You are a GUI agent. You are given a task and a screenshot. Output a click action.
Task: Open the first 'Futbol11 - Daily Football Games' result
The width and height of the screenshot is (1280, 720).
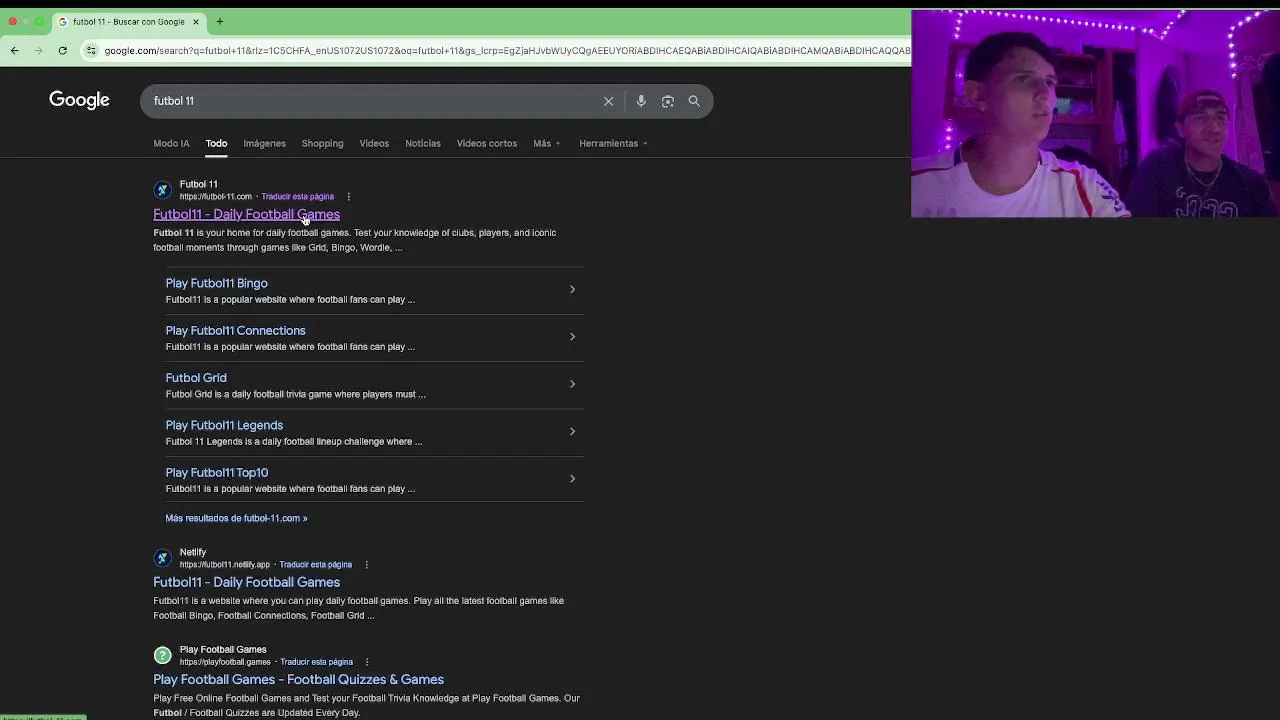click(246, 214)
